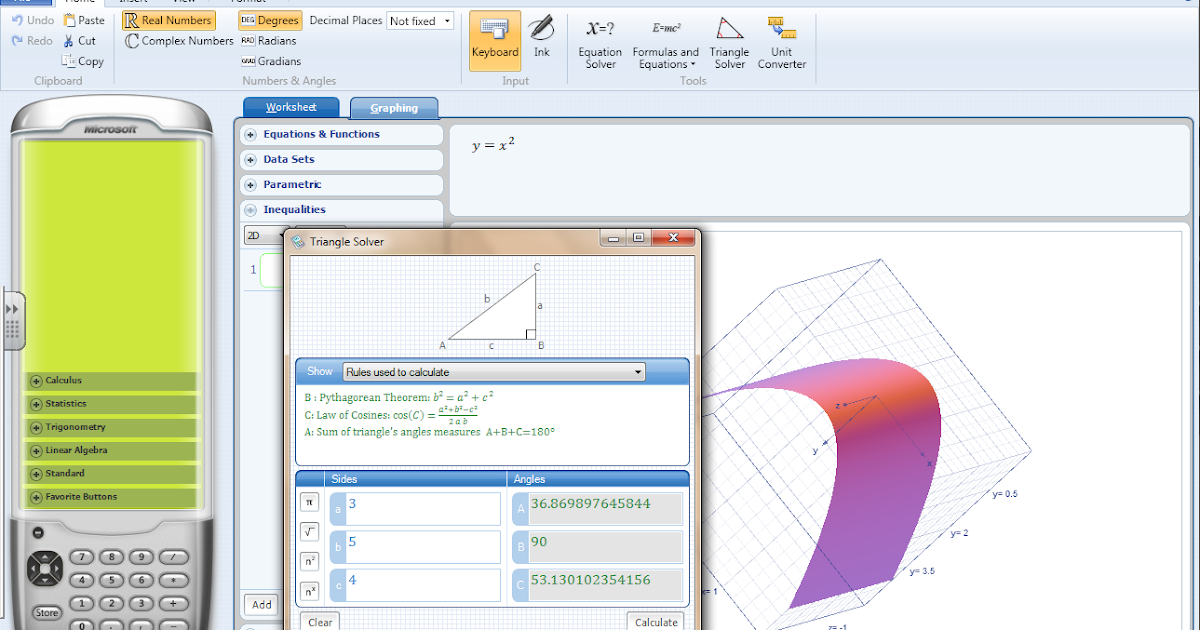
Task: Click the Calculate button
Action: coord(656,621)
